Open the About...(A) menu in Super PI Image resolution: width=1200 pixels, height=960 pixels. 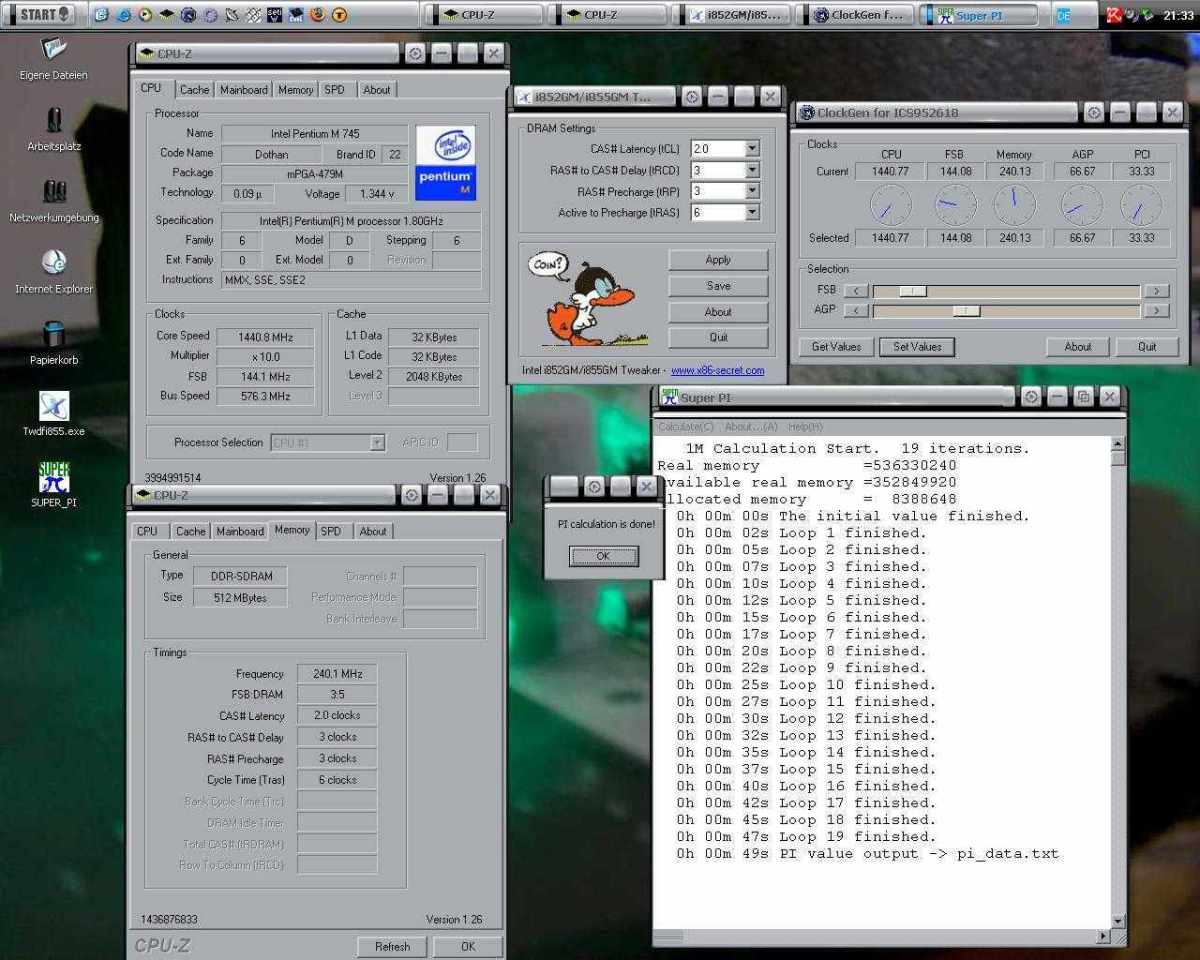click(x=751, y=427)
